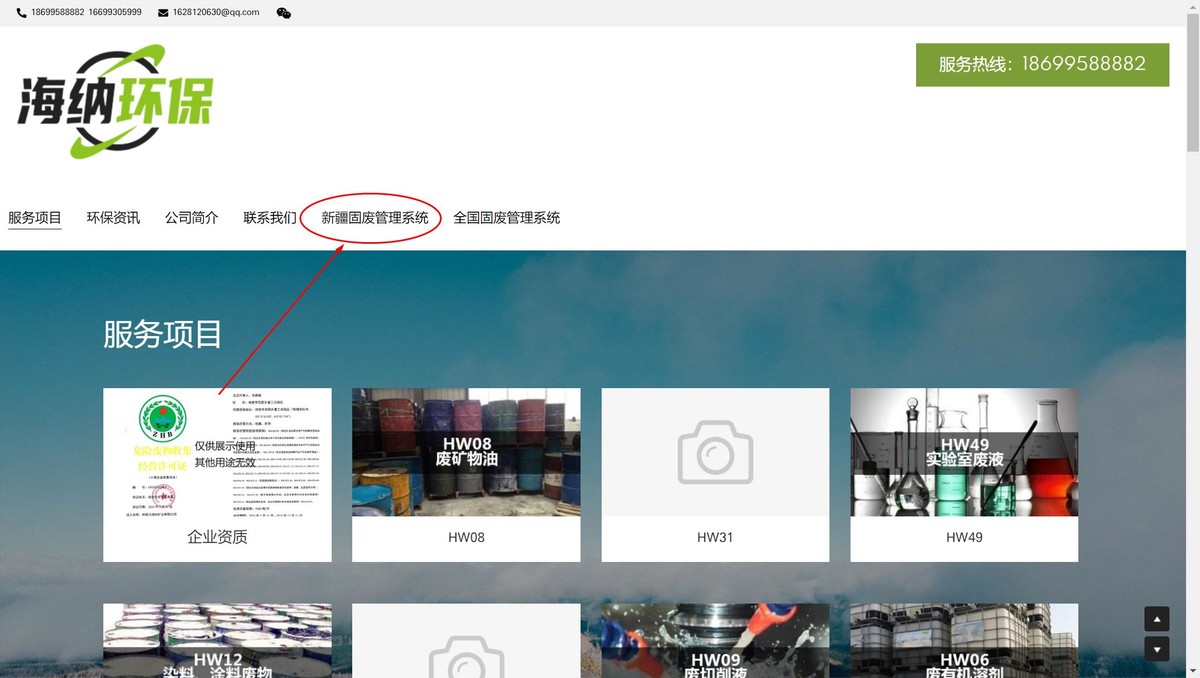Click the HW08 caption below image

click(x=466, y=537)
